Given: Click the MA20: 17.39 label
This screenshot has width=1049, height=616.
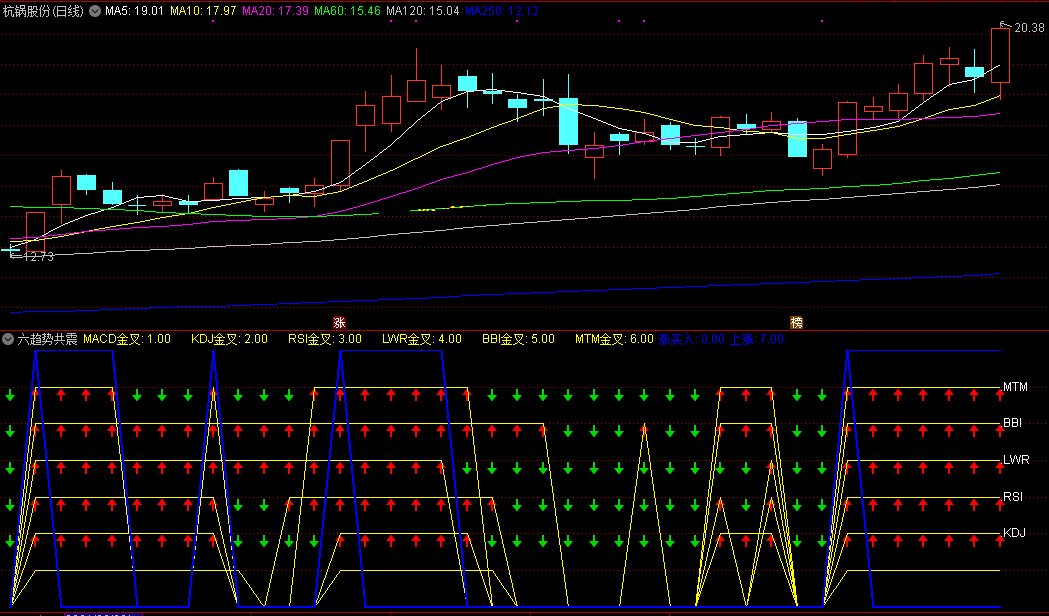Looking at the screenshot, I should coord(275,11).
